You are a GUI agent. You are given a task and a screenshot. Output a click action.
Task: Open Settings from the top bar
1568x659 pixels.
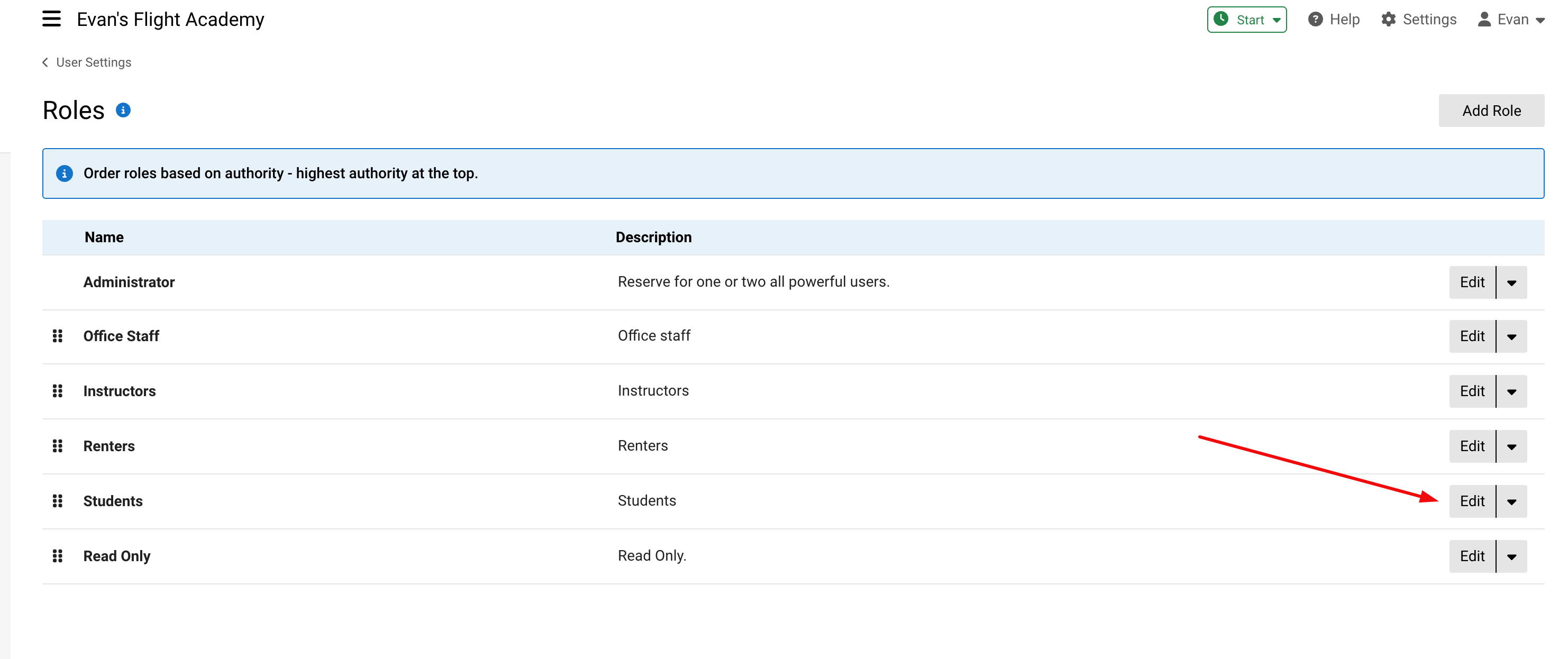pyautogui.click(x=1418, y=20)
